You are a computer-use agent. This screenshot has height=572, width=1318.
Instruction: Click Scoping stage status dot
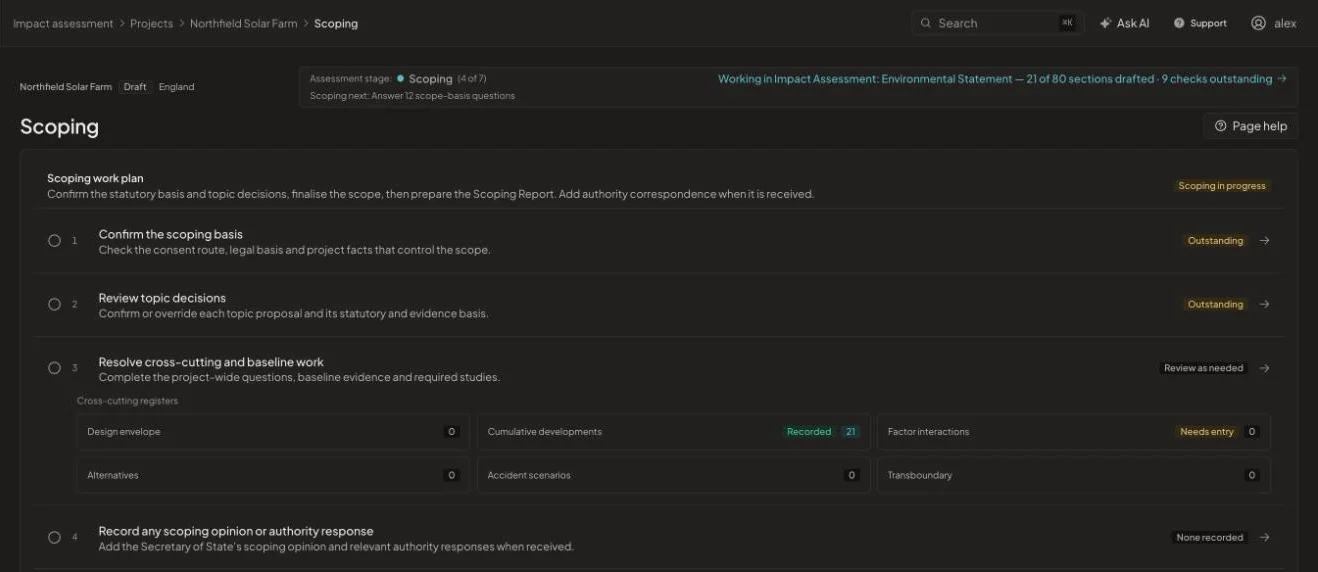(401, 78)
